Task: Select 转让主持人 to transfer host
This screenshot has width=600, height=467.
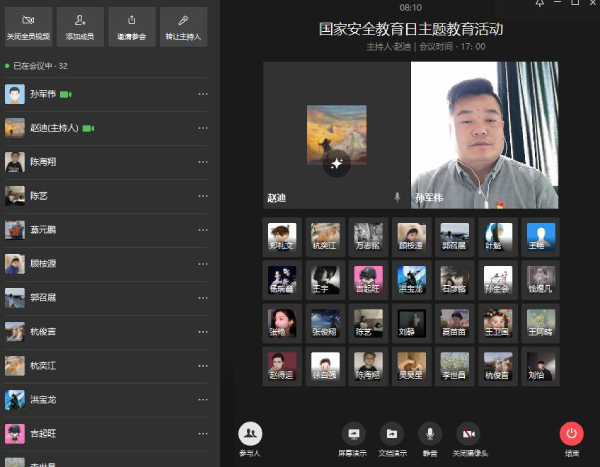Action: click(183, 26)
